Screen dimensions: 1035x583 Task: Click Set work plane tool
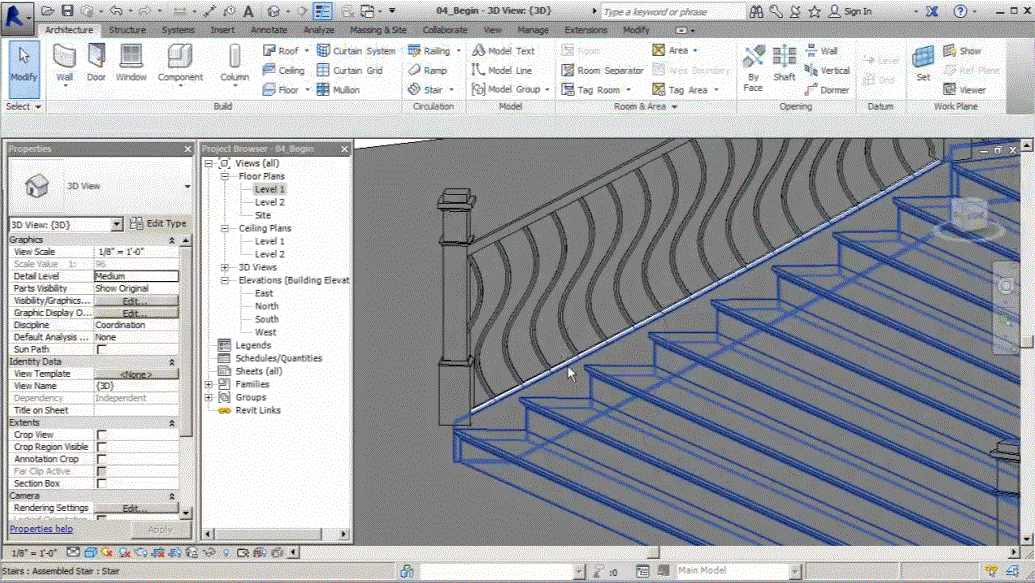coord(923,64)
